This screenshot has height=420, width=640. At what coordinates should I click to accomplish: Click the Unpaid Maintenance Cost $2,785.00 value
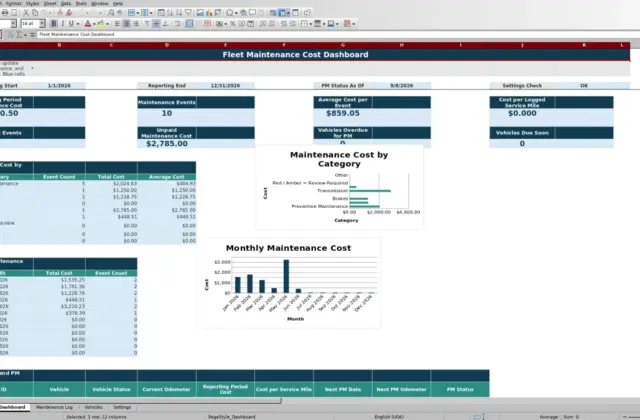point(167,144)
